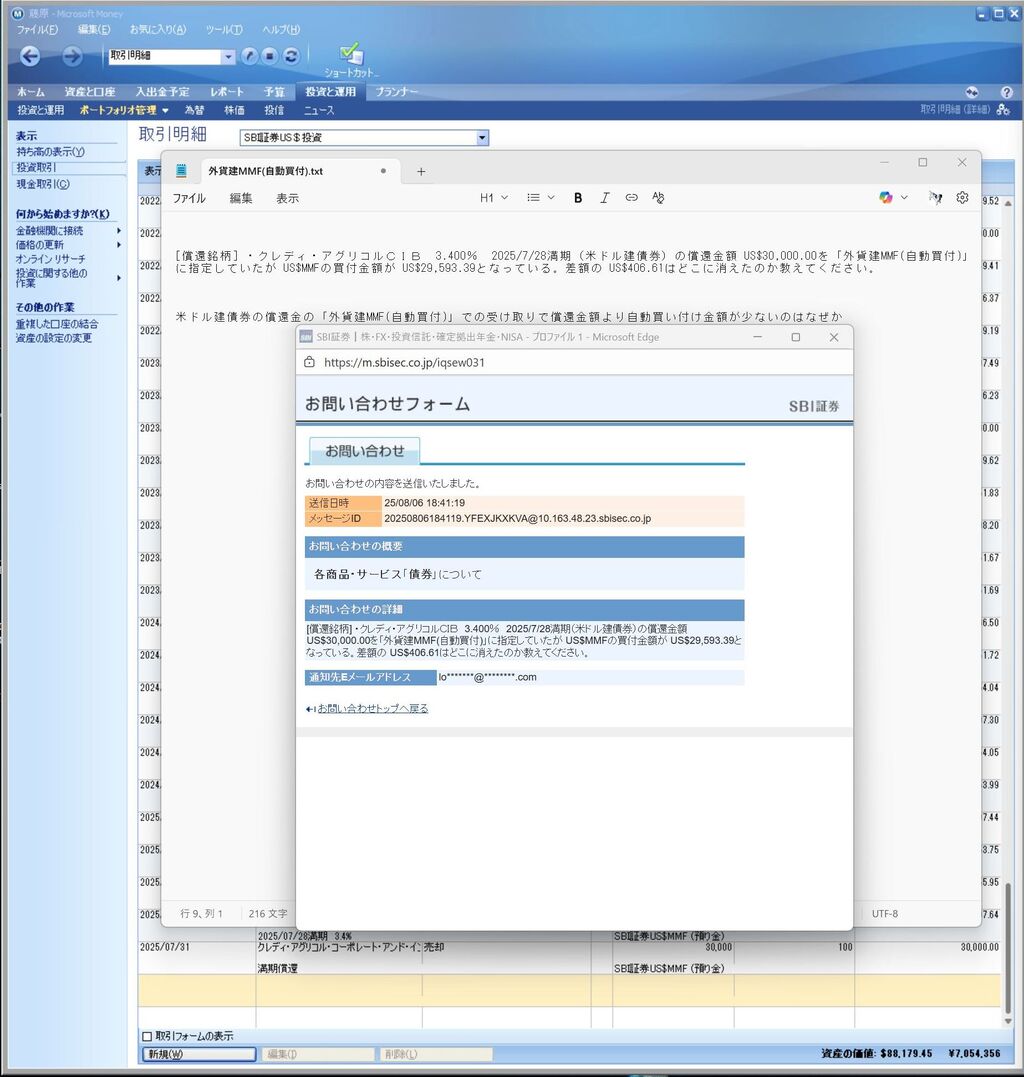Open Notepad settings gear

coord(962,198)
